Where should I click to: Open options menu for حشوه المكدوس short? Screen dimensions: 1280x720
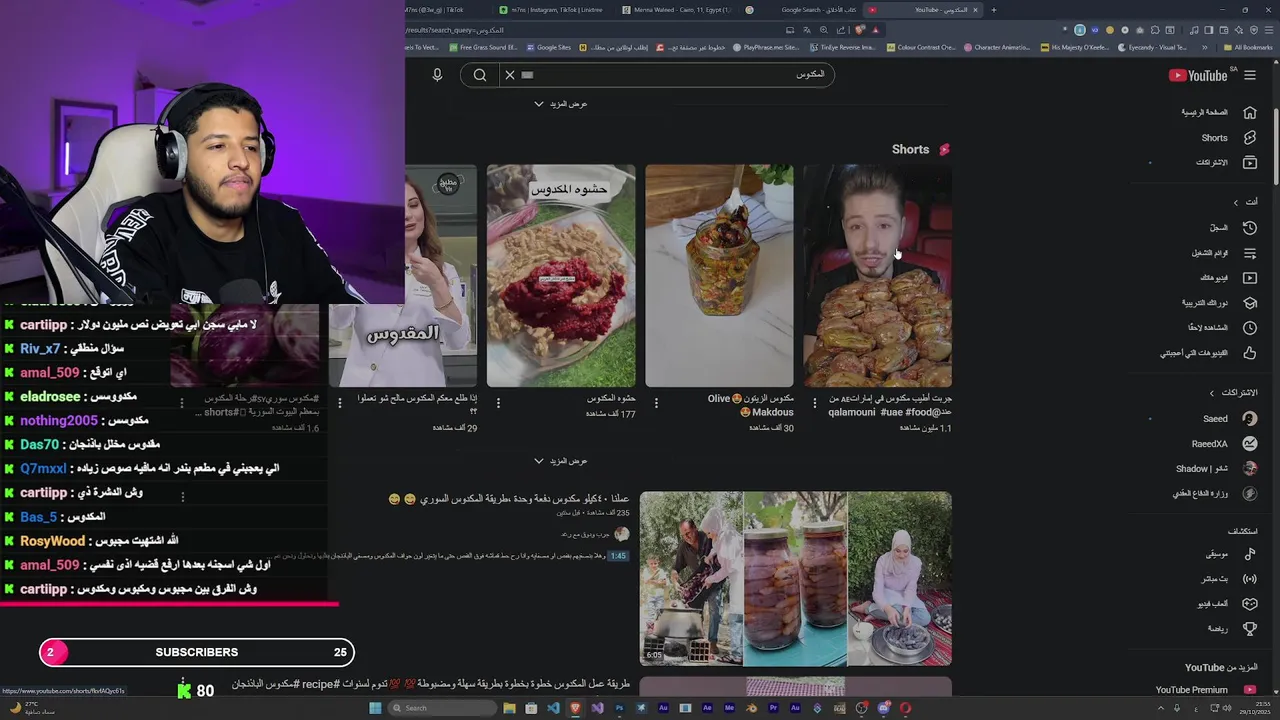click(x=498, y=402)
